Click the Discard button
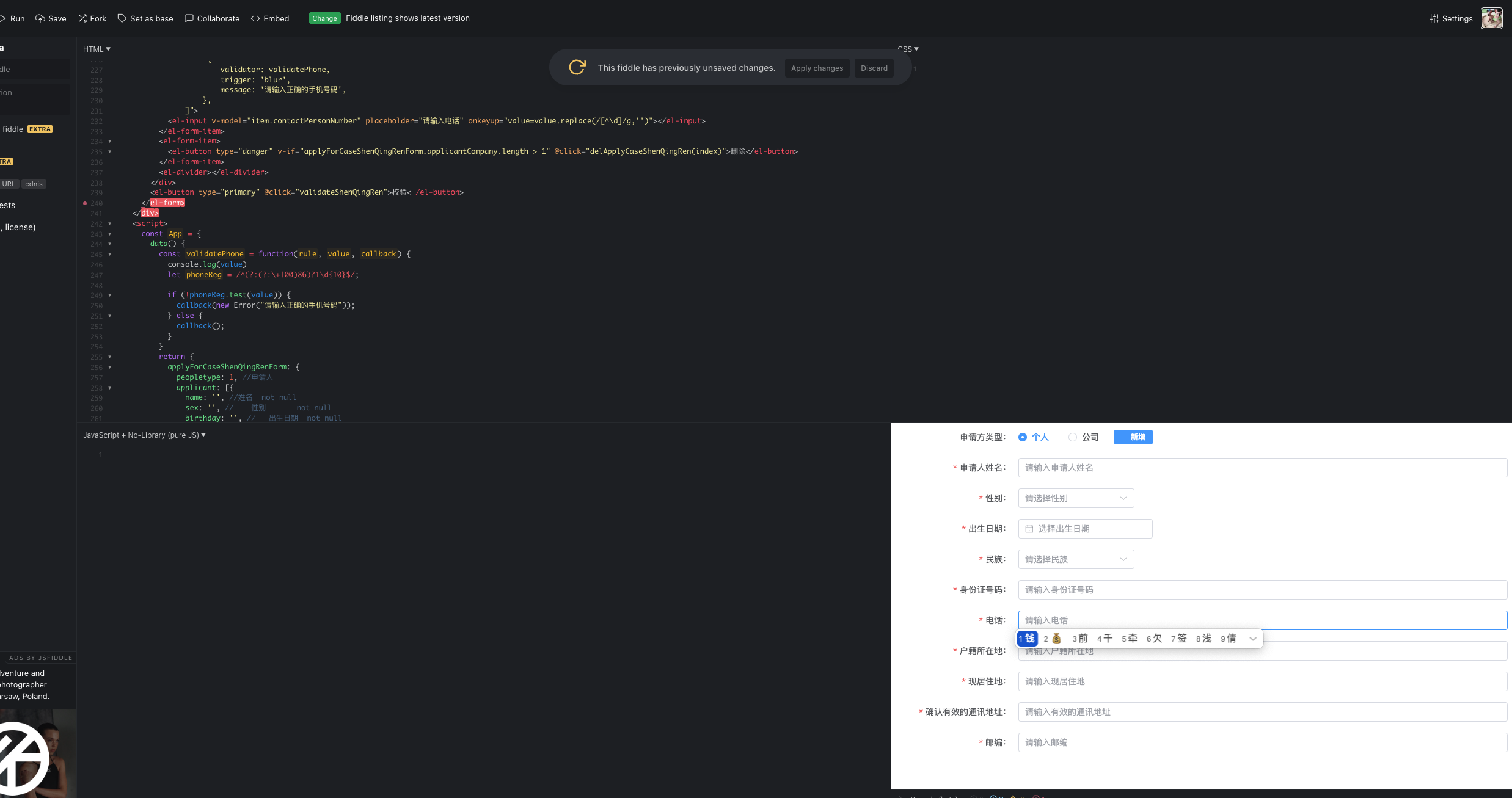Viewport: 1512px width, 798px height. coord(874,68)
